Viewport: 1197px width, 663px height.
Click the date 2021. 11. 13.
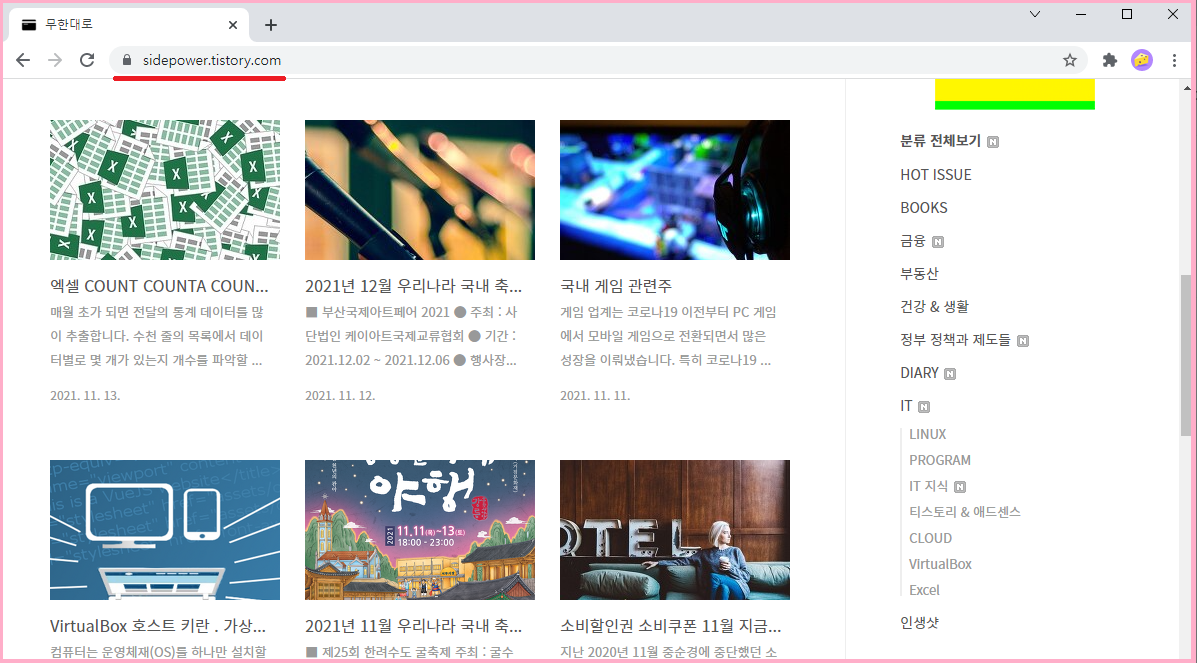(x=86, y=396)
